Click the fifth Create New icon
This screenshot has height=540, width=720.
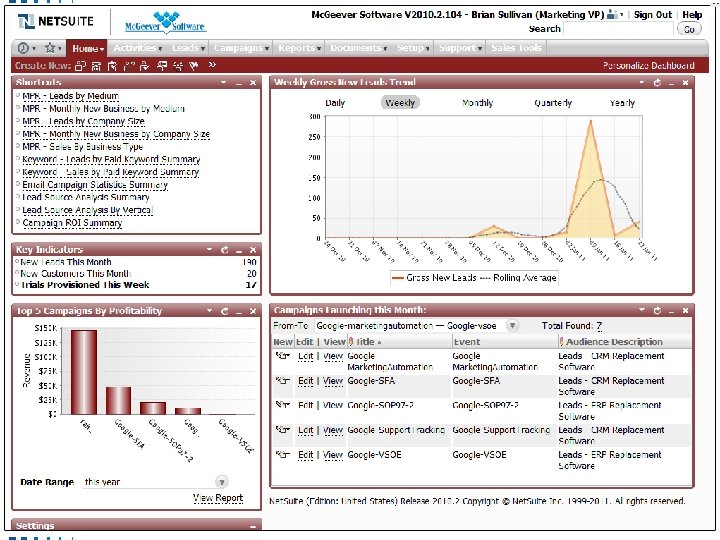click(145, 66)
